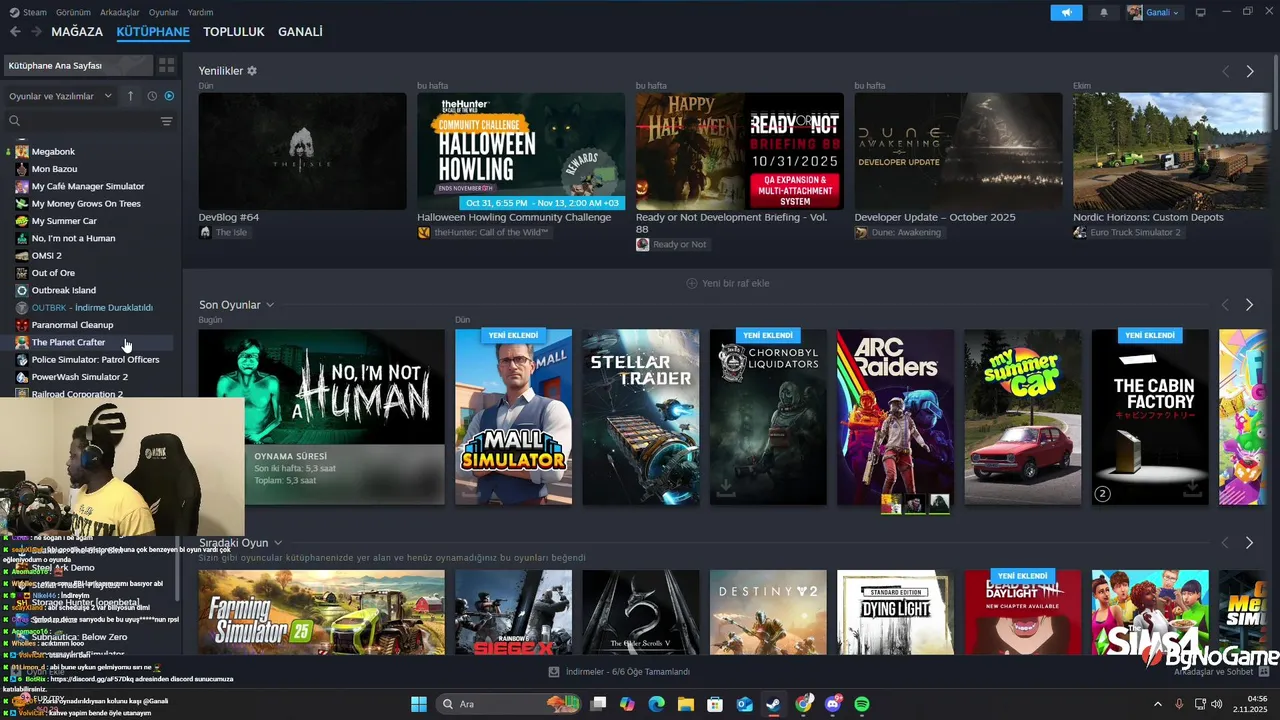Screen dimensions: 1280x720
Task: Show hidden system tray icons
Action: tap(1159, 704)
